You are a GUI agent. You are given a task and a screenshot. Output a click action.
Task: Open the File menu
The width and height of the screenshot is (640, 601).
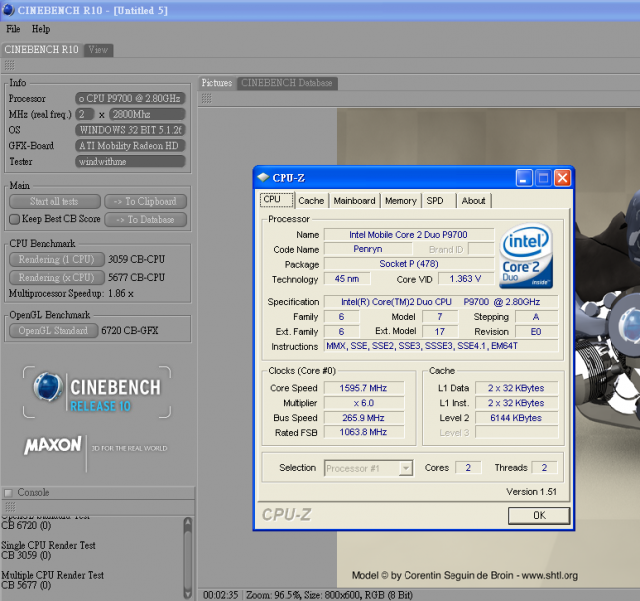pyautogui.click(x=13, y=29)
